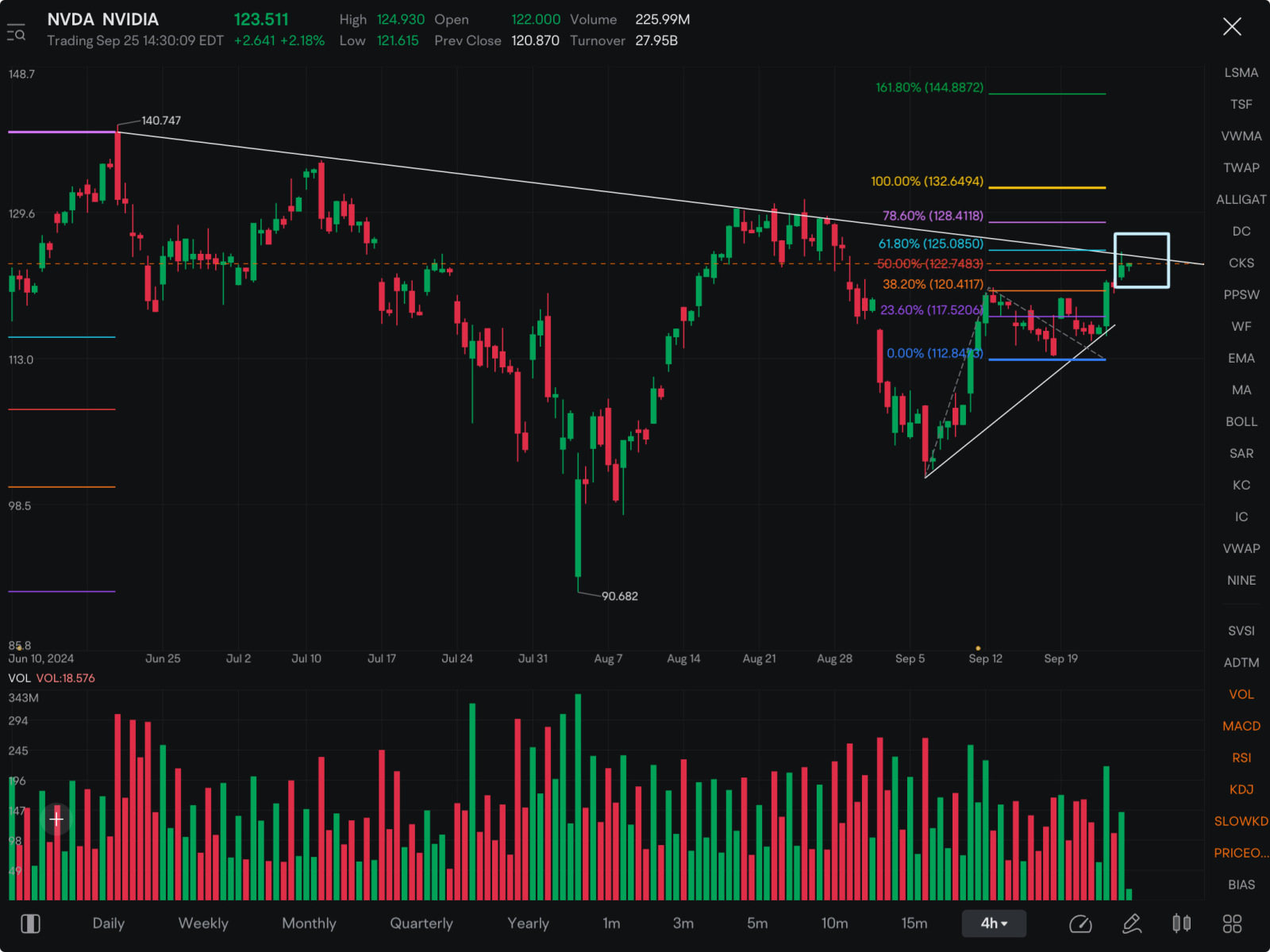Screen dimensions: 1270x952
Task: Toggle the side panel layout icon
Action: [x=30, y=923]
